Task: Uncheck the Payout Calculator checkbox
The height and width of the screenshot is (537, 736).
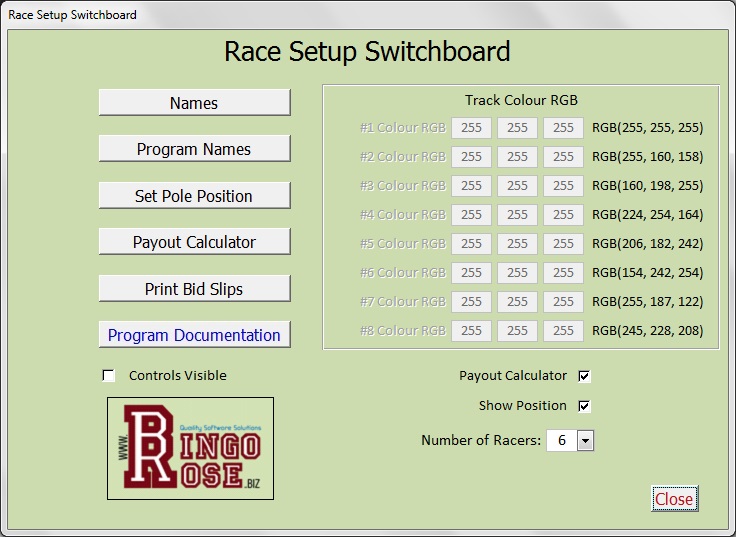Action: coord(585,376)
